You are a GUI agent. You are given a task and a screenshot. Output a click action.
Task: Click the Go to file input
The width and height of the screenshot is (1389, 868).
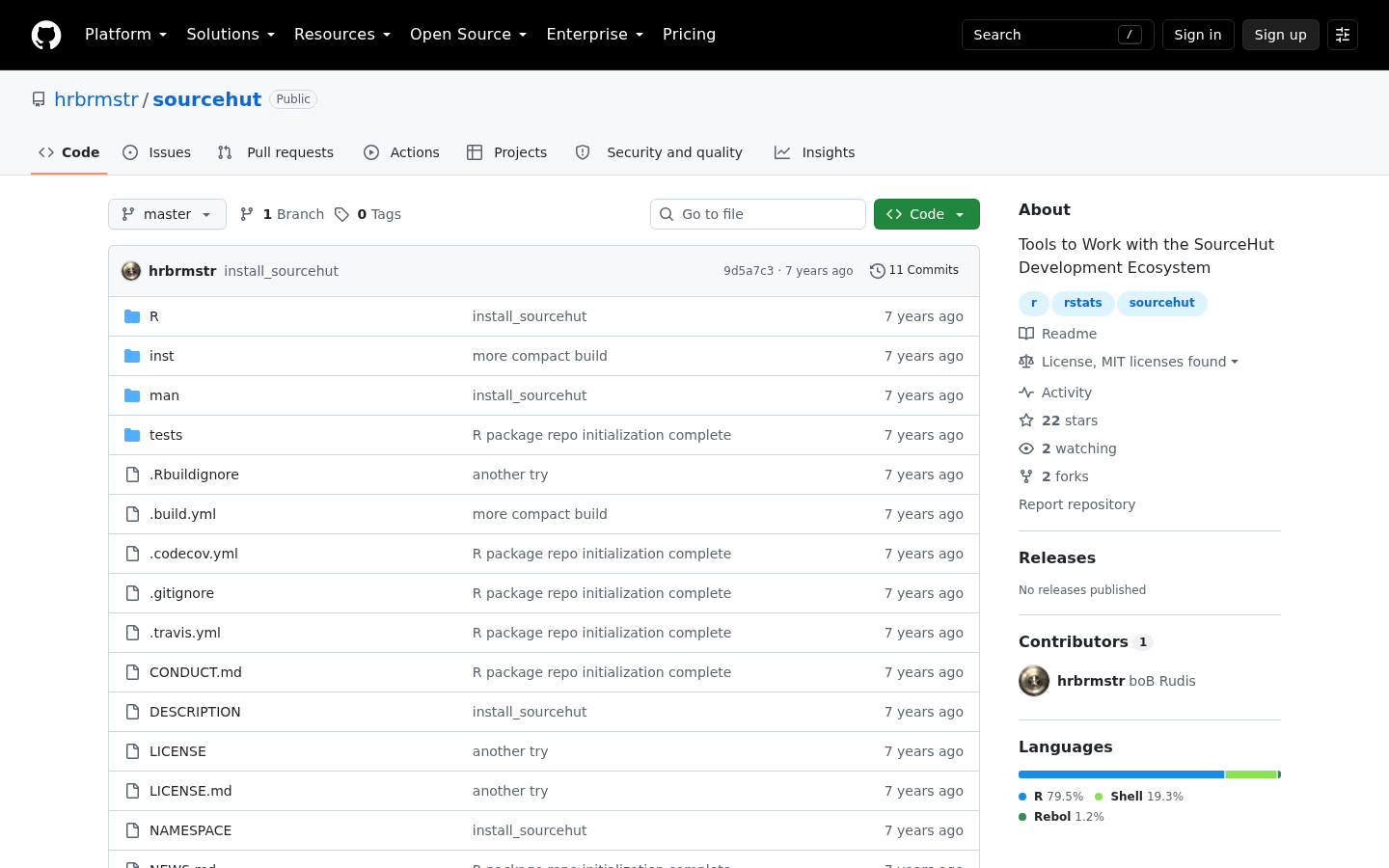tap(758, 214)
